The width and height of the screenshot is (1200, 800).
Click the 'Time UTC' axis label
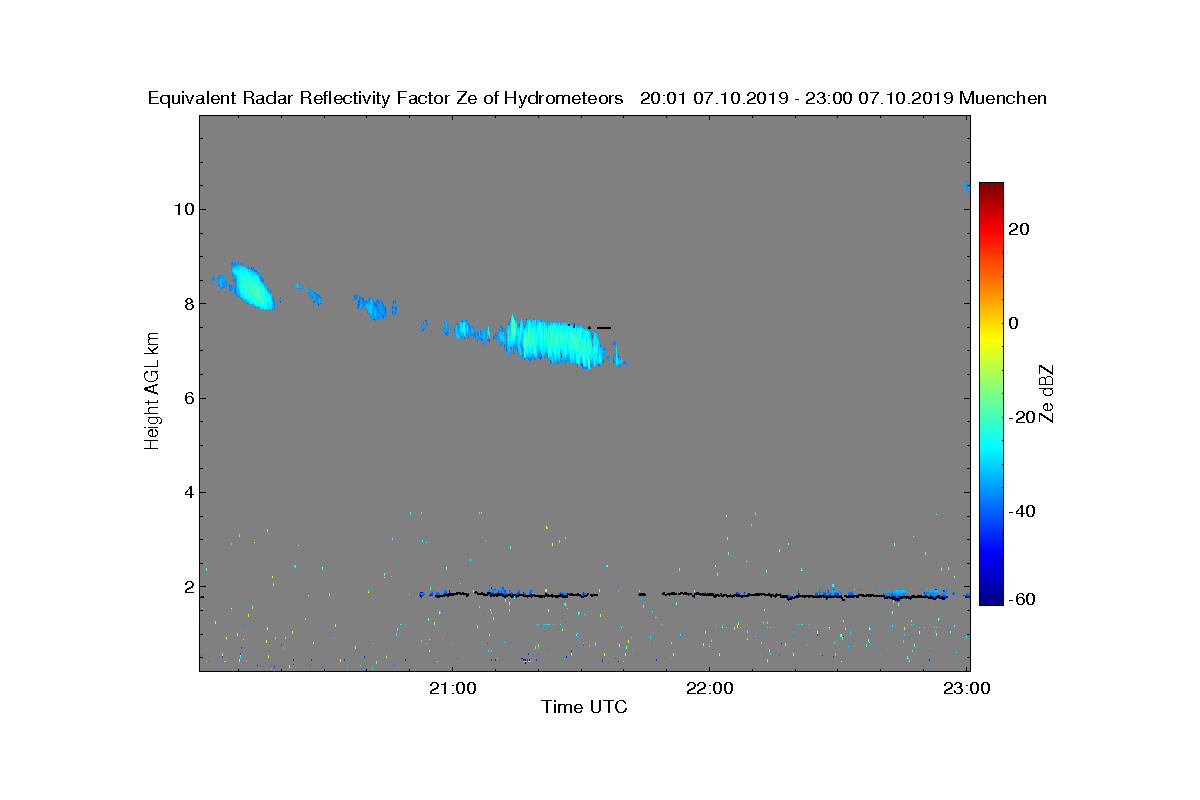click(585, 707)
